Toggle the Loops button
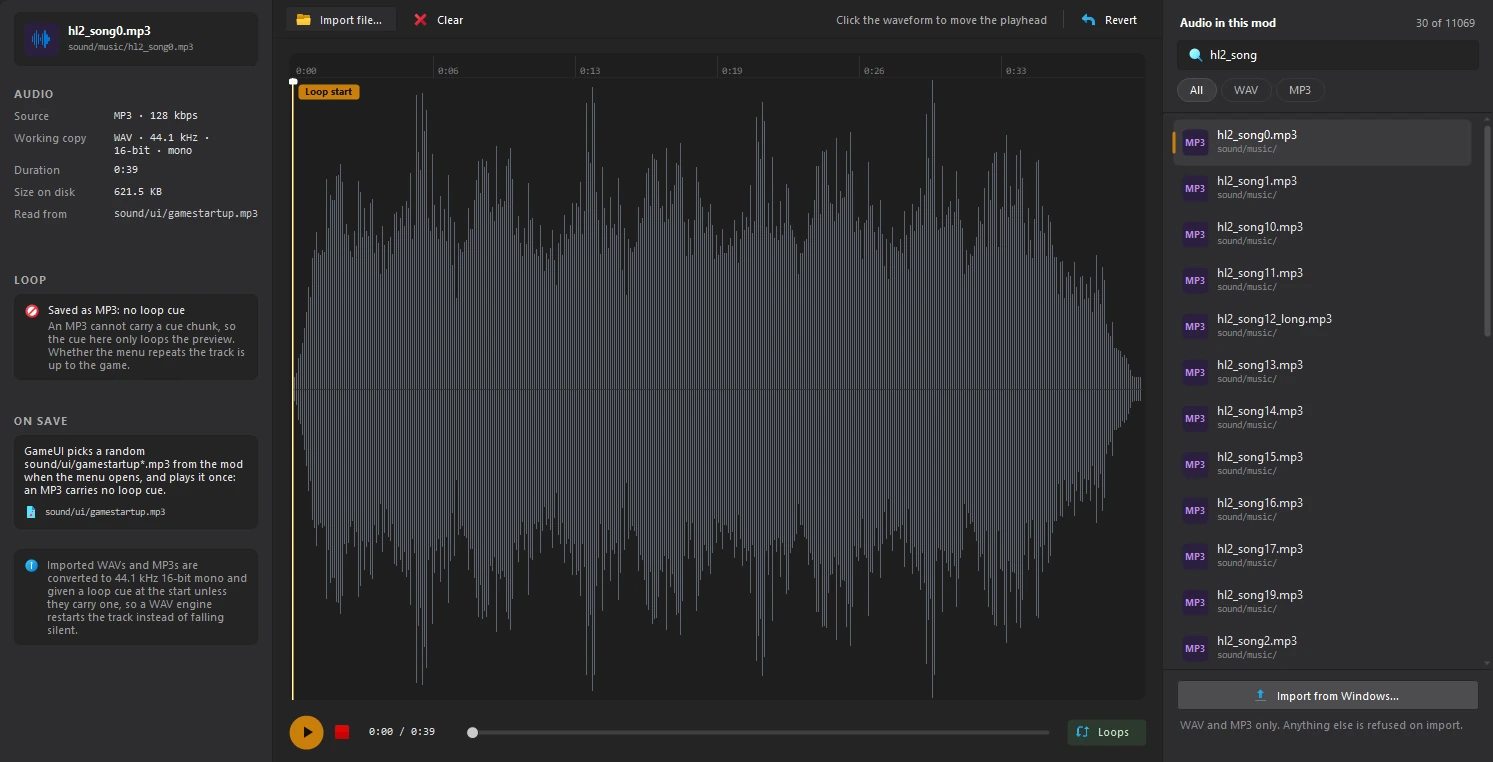 (1106, 732)
